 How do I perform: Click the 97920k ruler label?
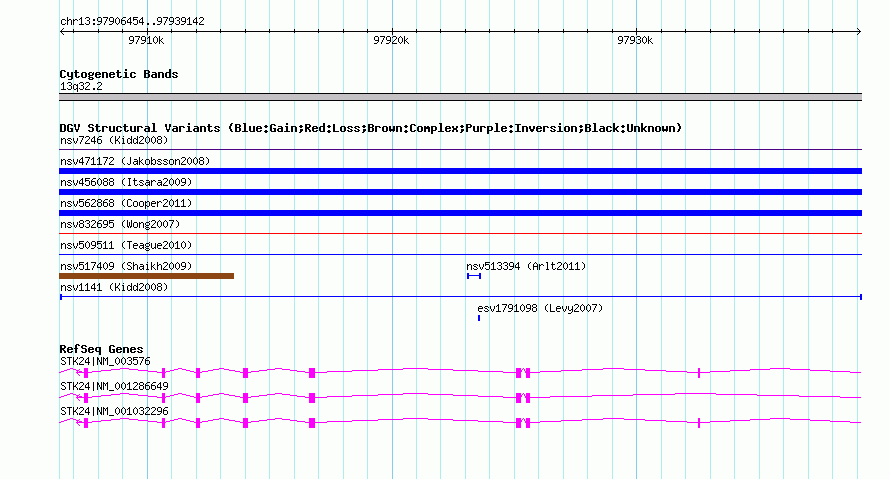391,40
